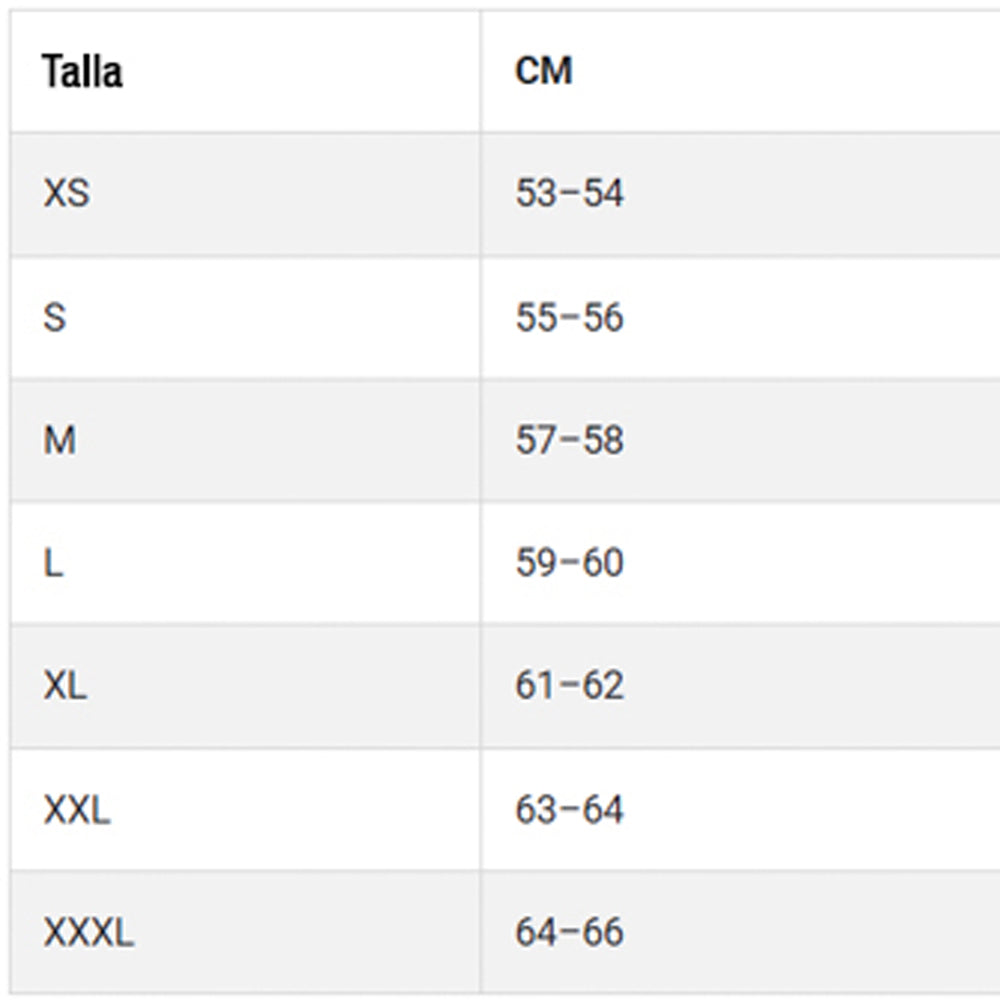
Task: Click the divider between Talla and CM headers
Action: [x=480, y=72]
